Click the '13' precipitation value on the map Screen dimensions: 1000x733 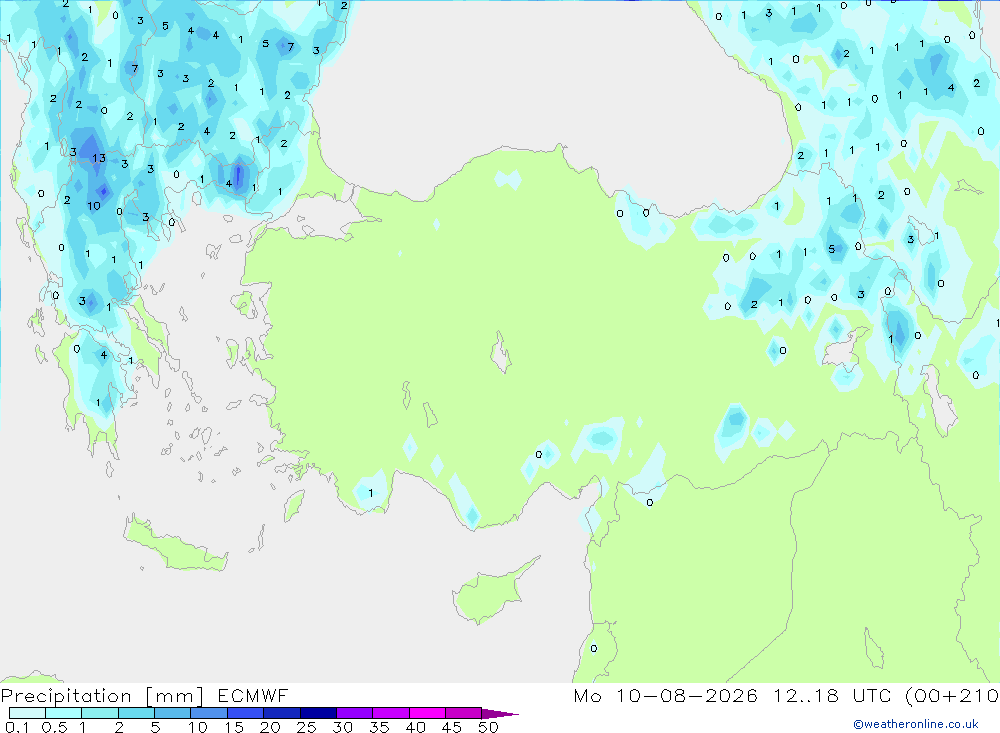99,158
